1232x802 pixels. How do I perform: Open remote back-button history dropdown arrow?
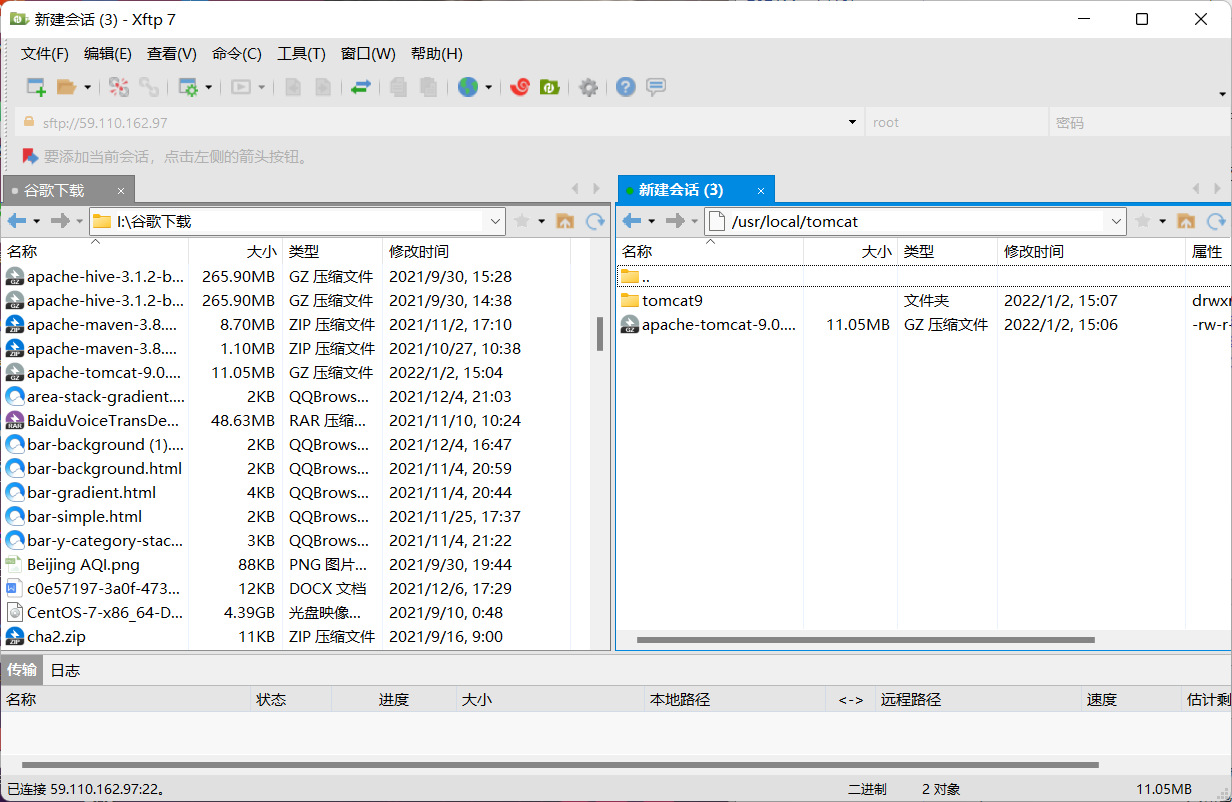tap(652, 221)
